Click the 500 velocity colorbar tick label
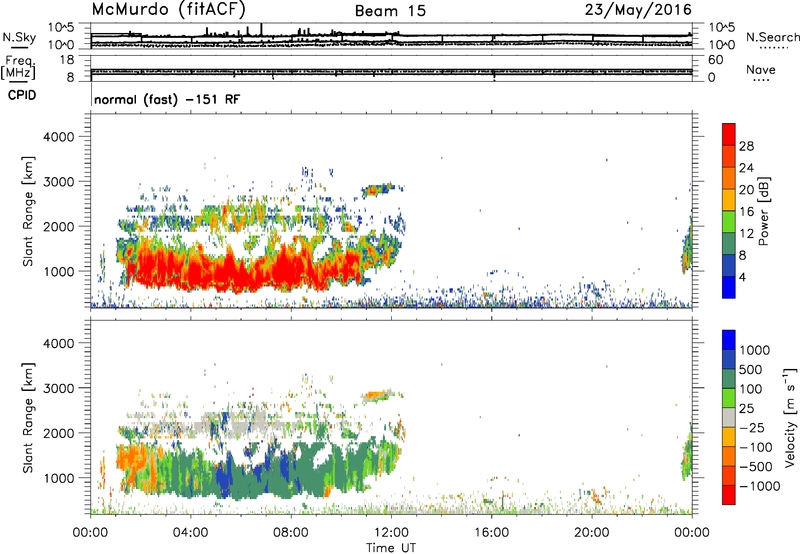The width and height of the screenshot is (800, 554). coord(751,369)
